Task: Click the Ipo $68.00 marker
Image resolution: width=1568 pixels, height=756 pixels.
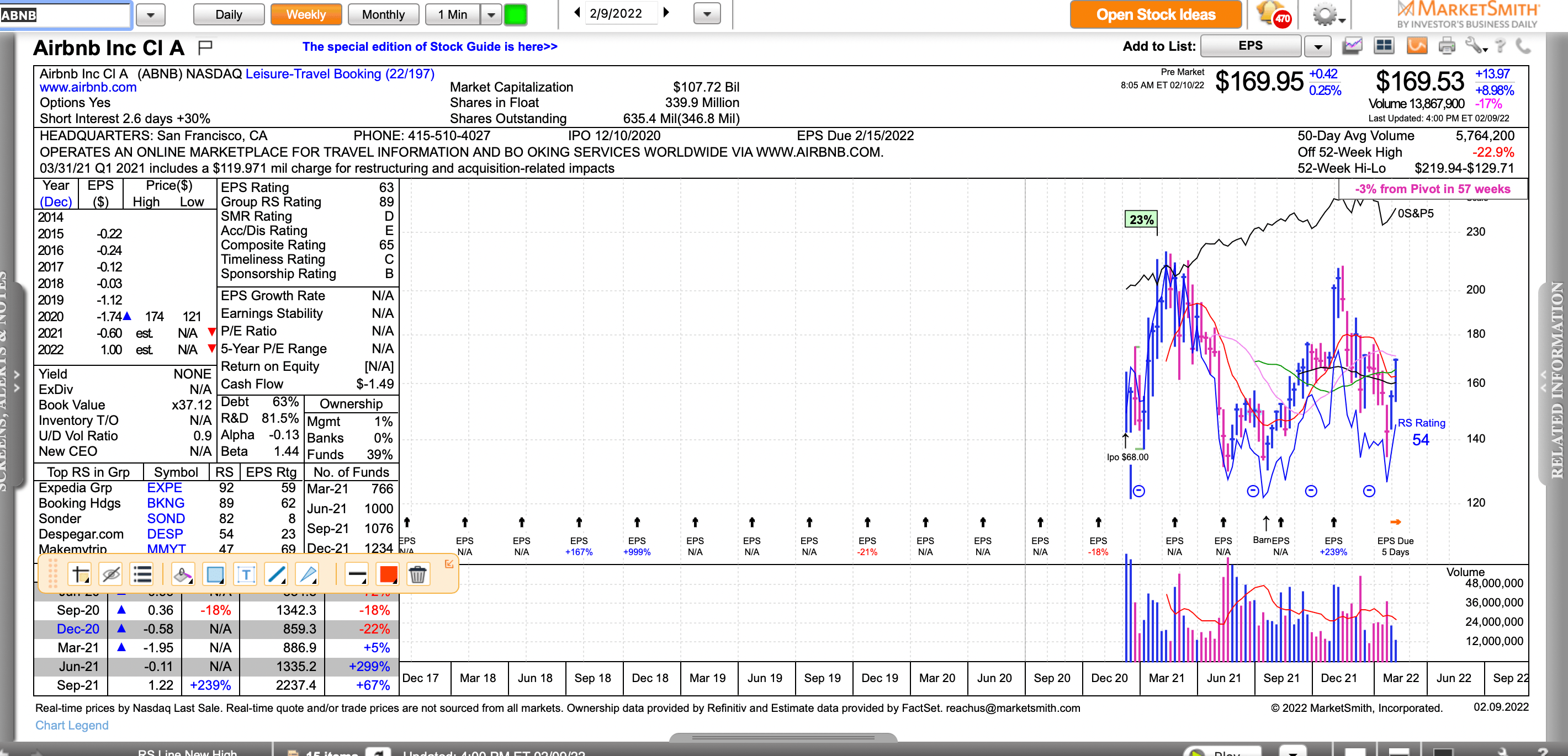Action: 1127,457
